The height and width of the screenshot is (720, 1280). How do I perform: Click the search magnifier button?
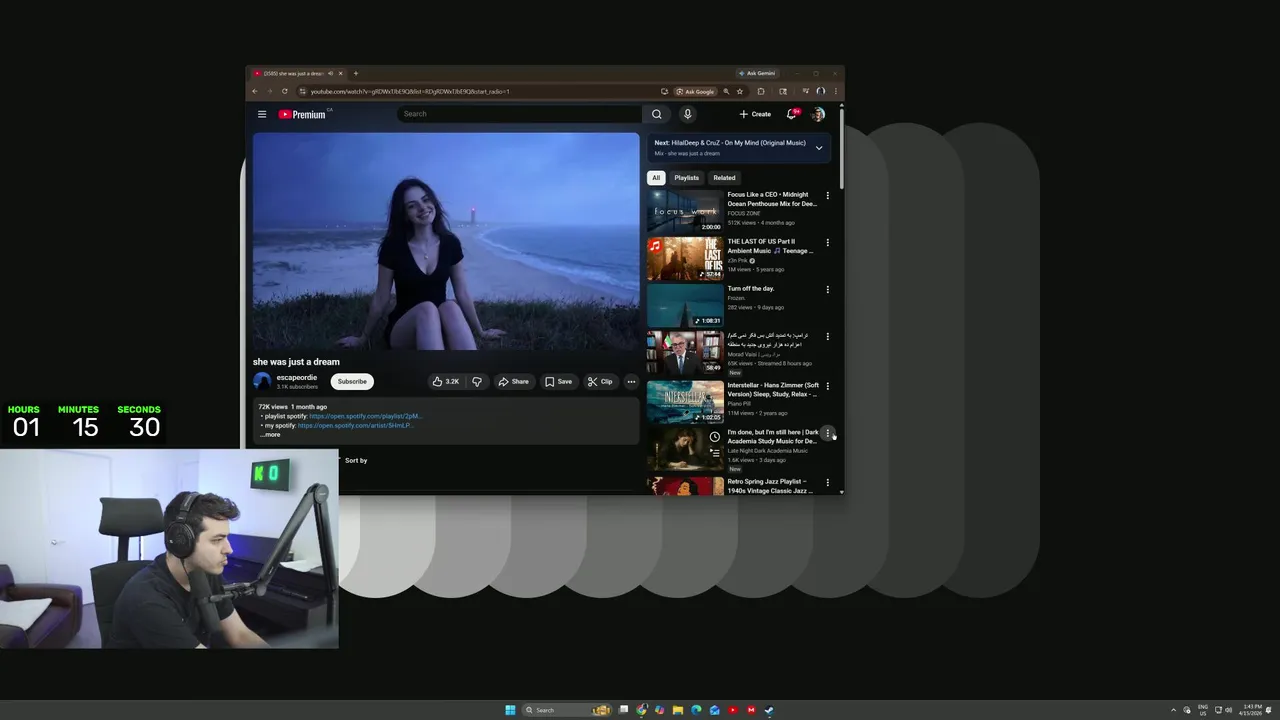(x=657, y=114)
